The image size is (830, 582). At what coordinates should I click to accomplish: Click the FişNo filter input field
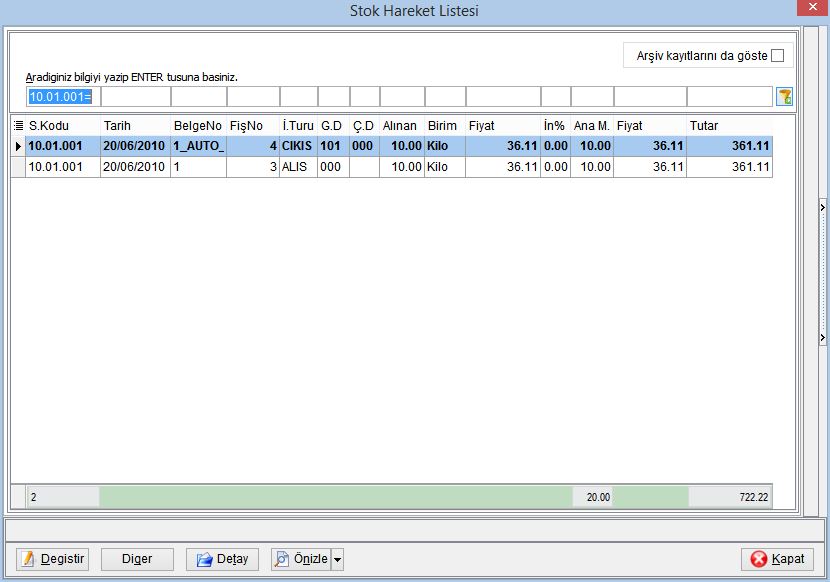pyautogui.click(x=254, y=97)
